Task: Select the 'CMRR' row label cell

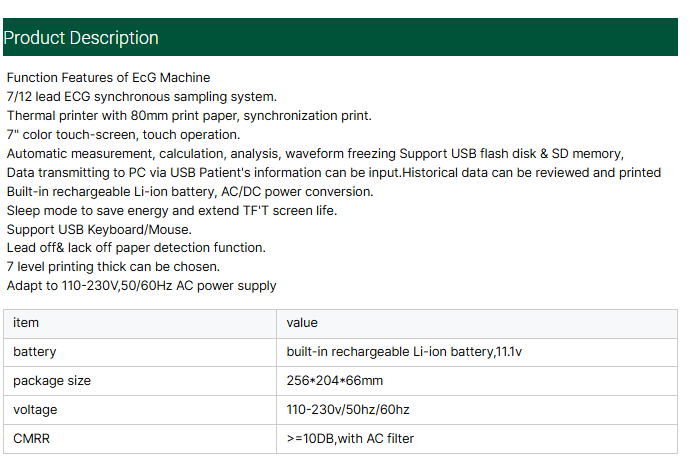Action: tap(140, 438)
